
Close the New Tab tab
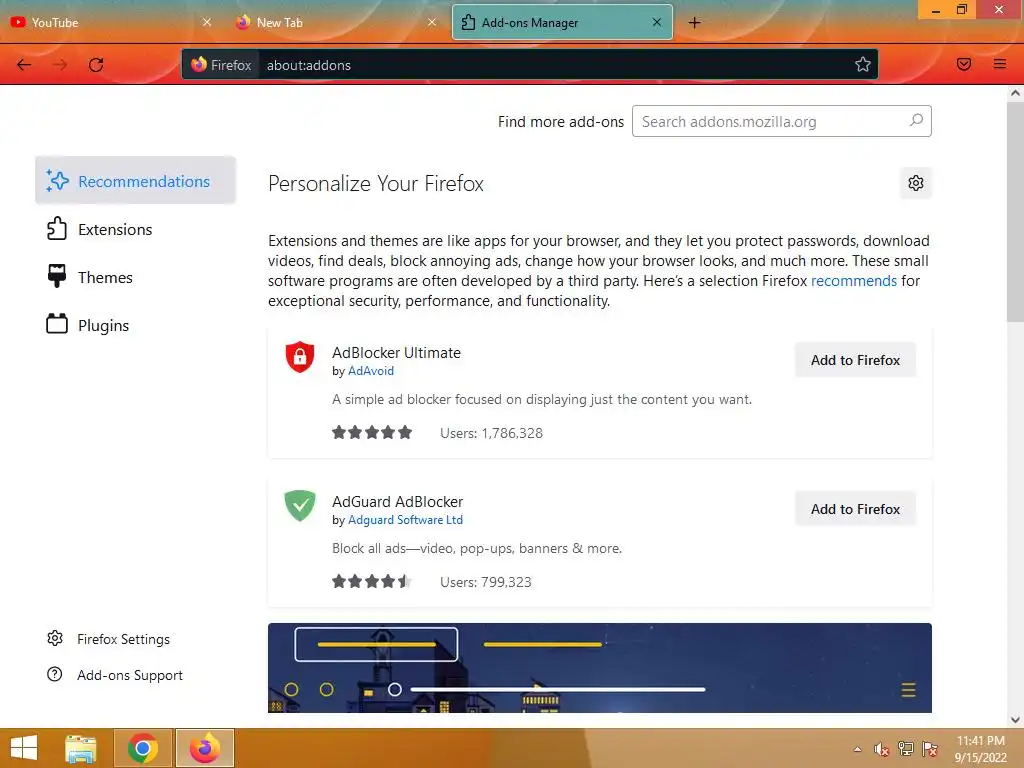coord(432,22)
